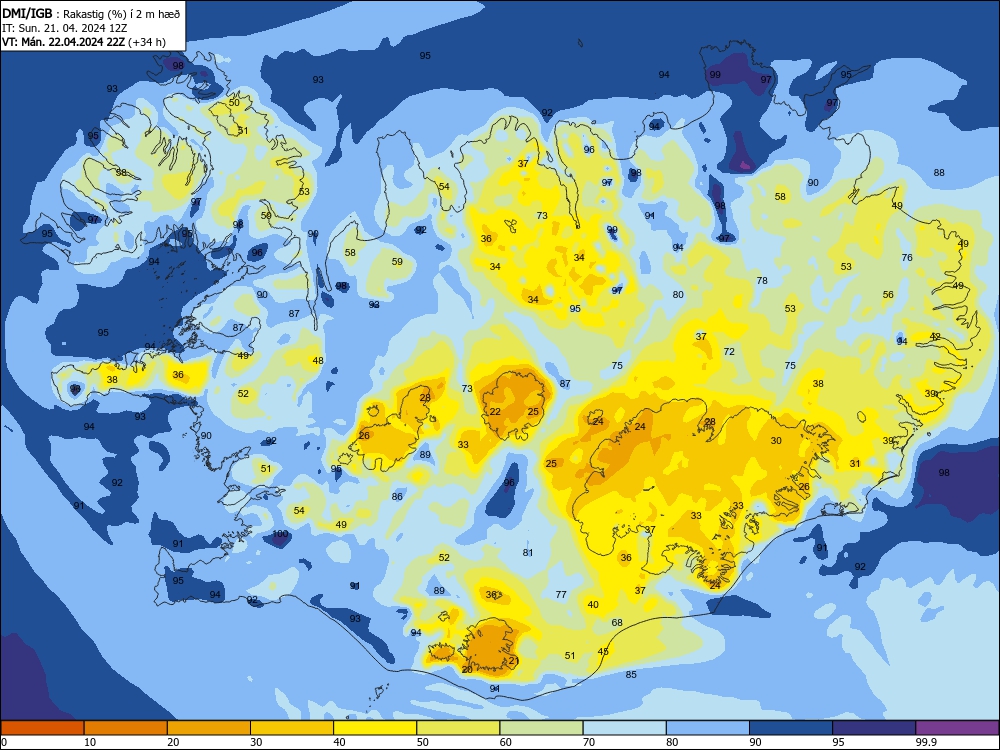Click the '42' humidity value on east coast

coord(935,337)
